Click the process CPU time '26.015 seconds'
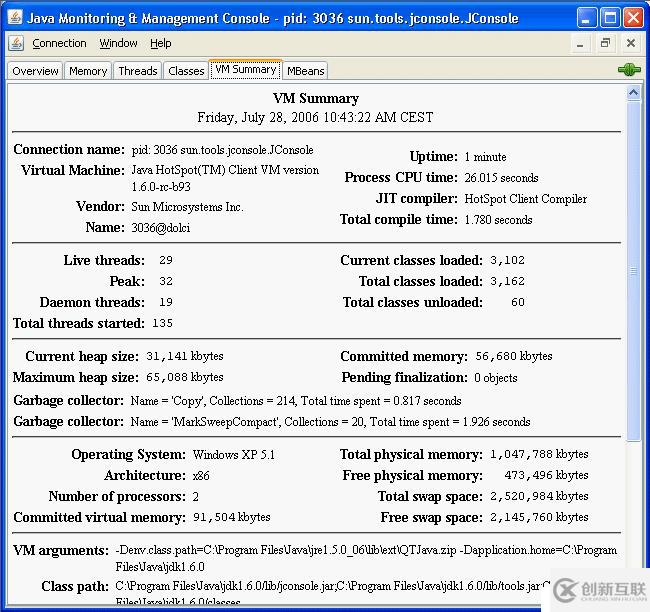This screenshot has width=650, height=612. (501, 178)
